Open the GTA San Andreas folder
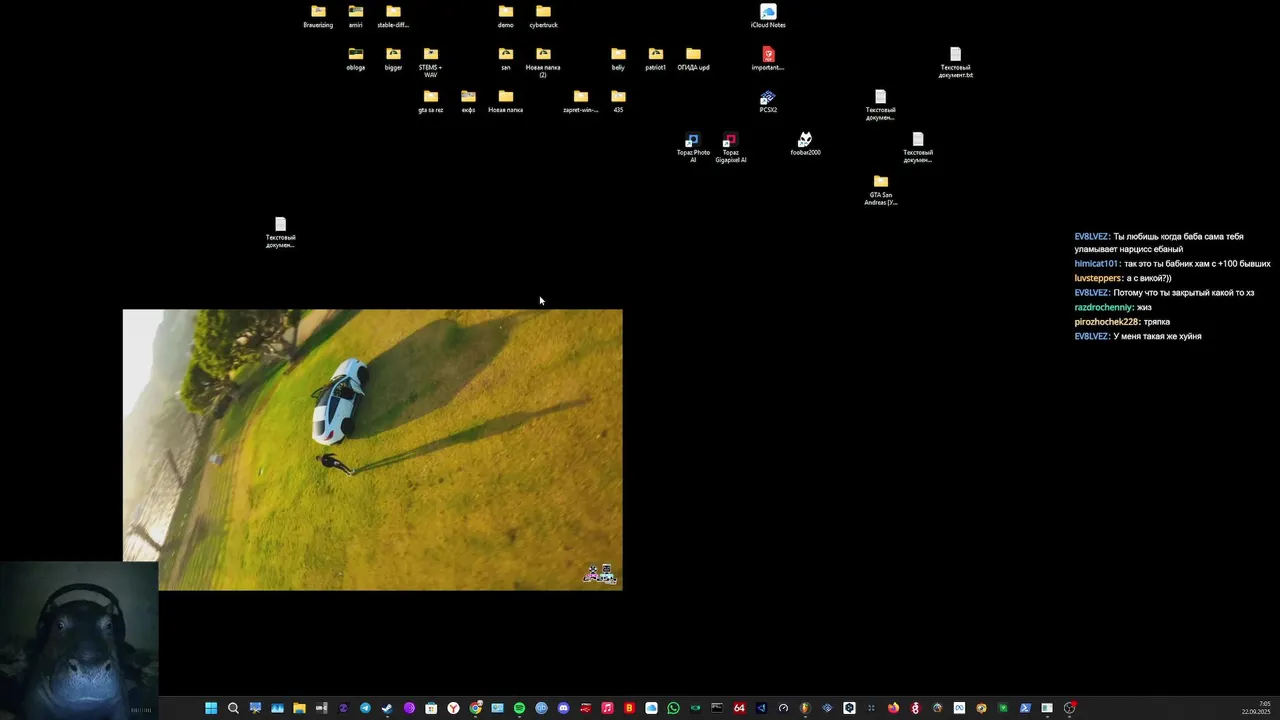The width and height of the screenshot is (1280, 720). tap(880, 190)
